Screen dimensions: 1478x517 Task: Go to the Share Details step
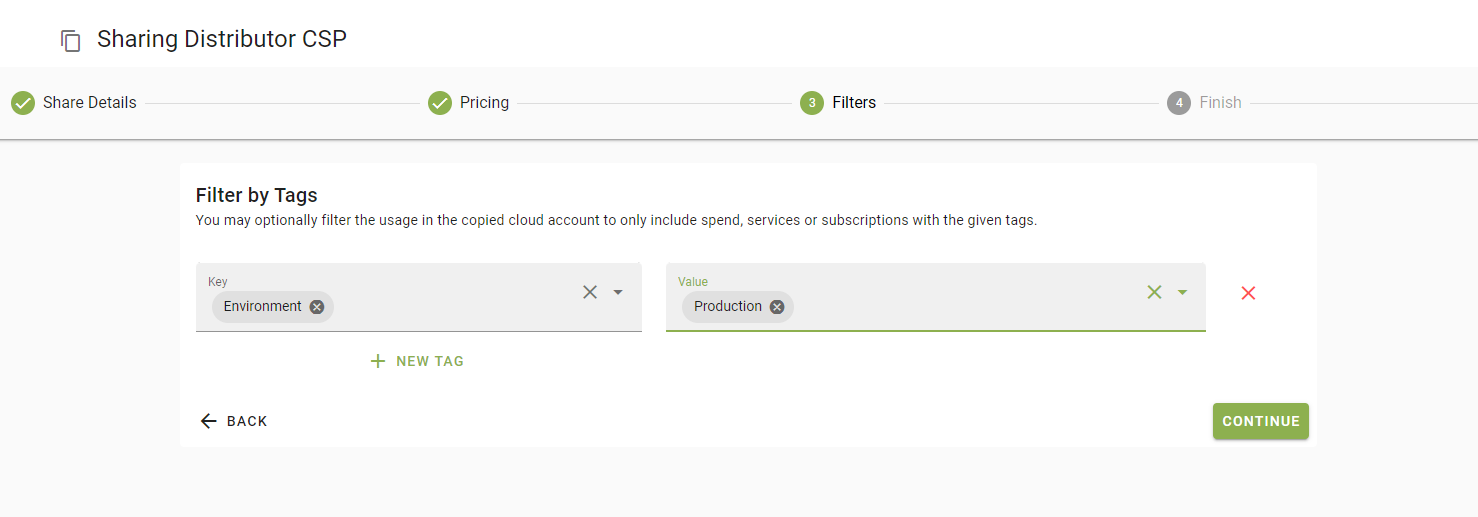tap(89, 103)
